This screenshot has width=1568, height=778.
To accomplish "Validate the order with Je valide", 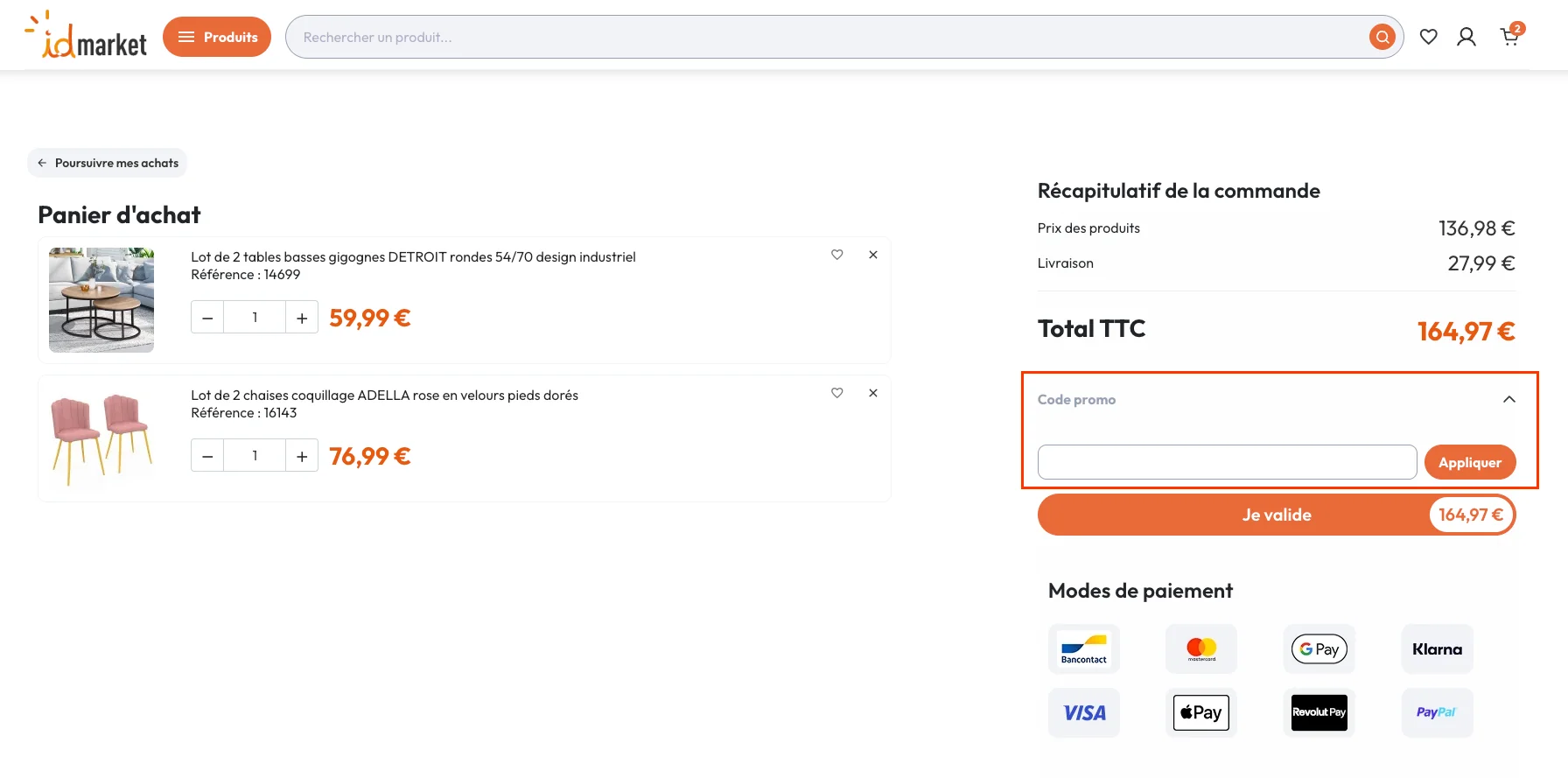I will point(1277,515).
